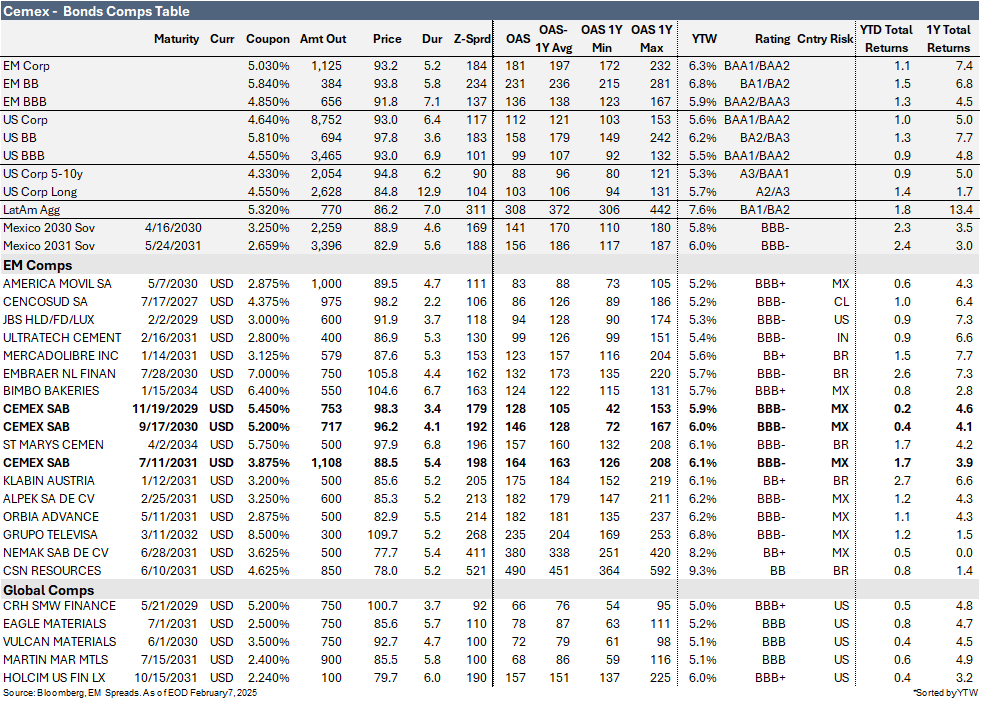Select the VULCAN MATERIALS issuer name
The height and width of the screenshot is (706, 981).
(59, 642)
